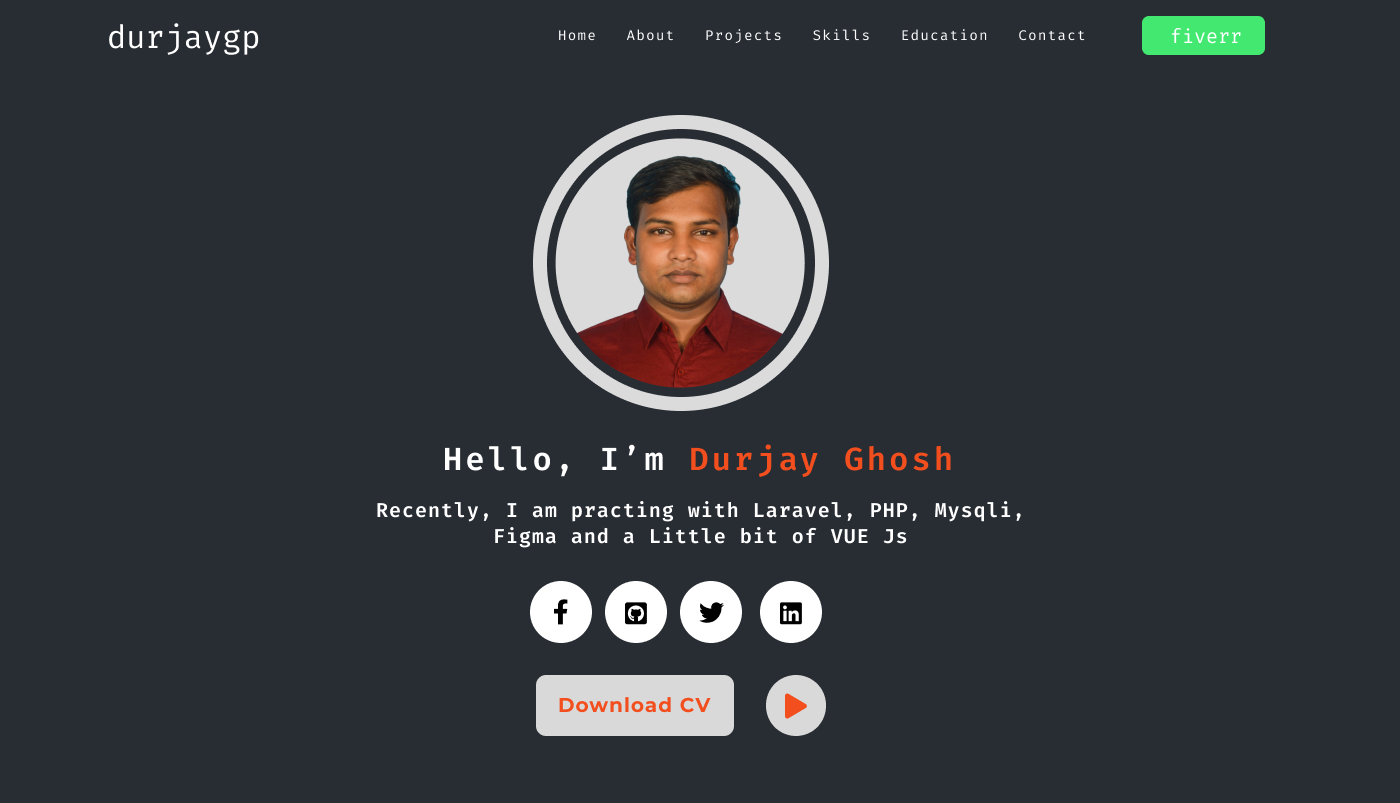Open the GitHub profile icon
The image size is (1400, 803).
coord(636,612)
